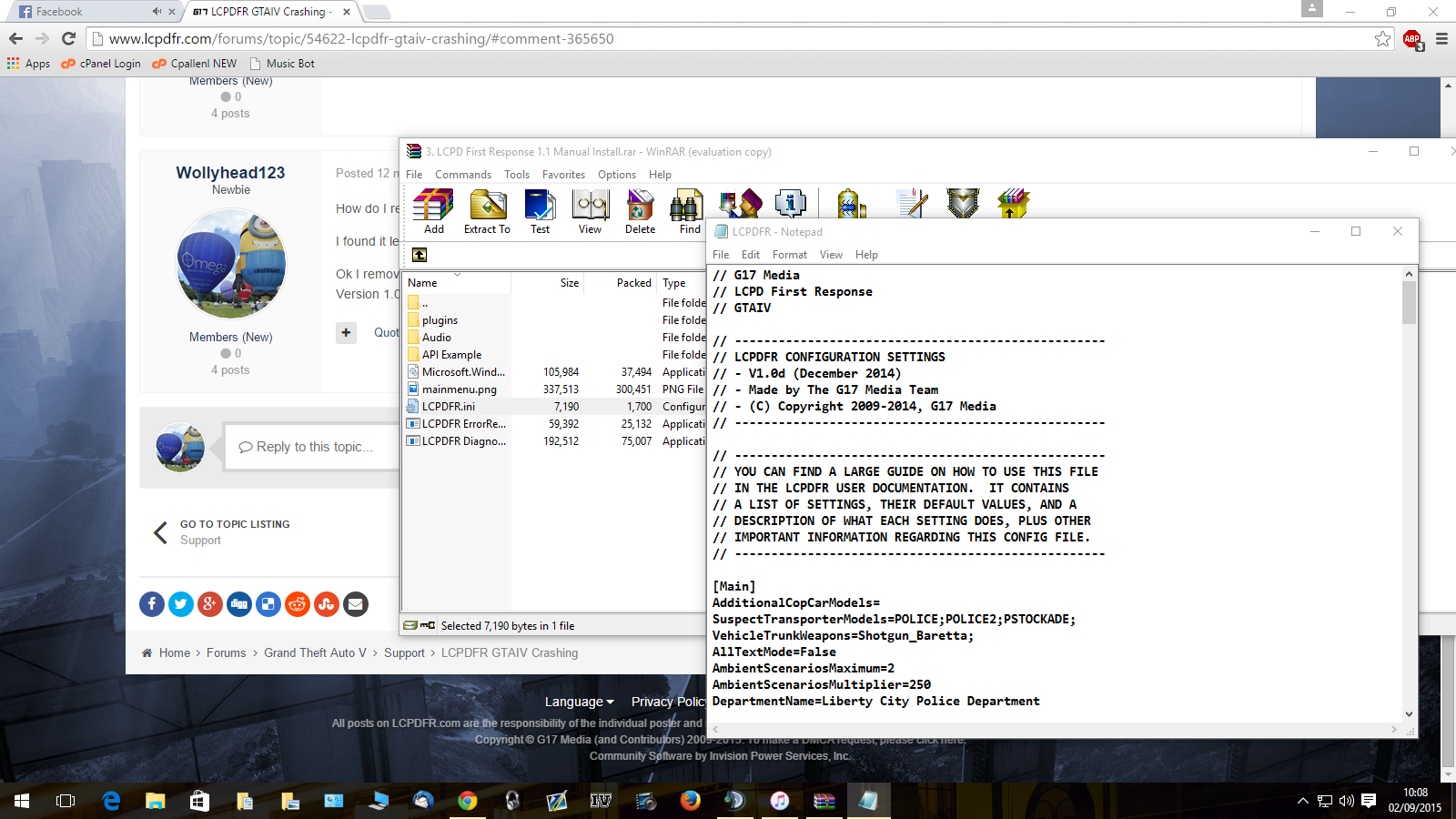Image resolution: width=1456 pixels, height=819 pixels.
Task: Run Test on the WinRAR archive
Action: tap(540, 211)
